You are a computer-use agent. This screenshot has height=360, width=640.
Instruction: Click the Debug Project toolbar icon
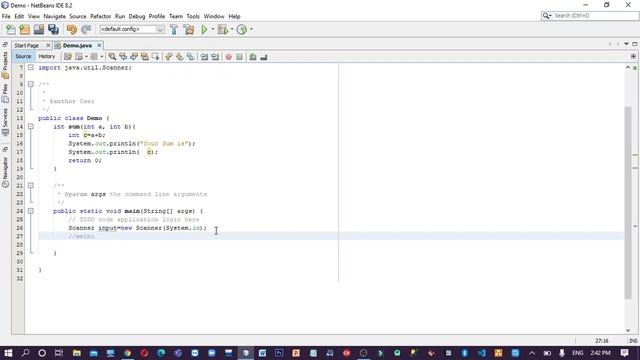point(223,29)
